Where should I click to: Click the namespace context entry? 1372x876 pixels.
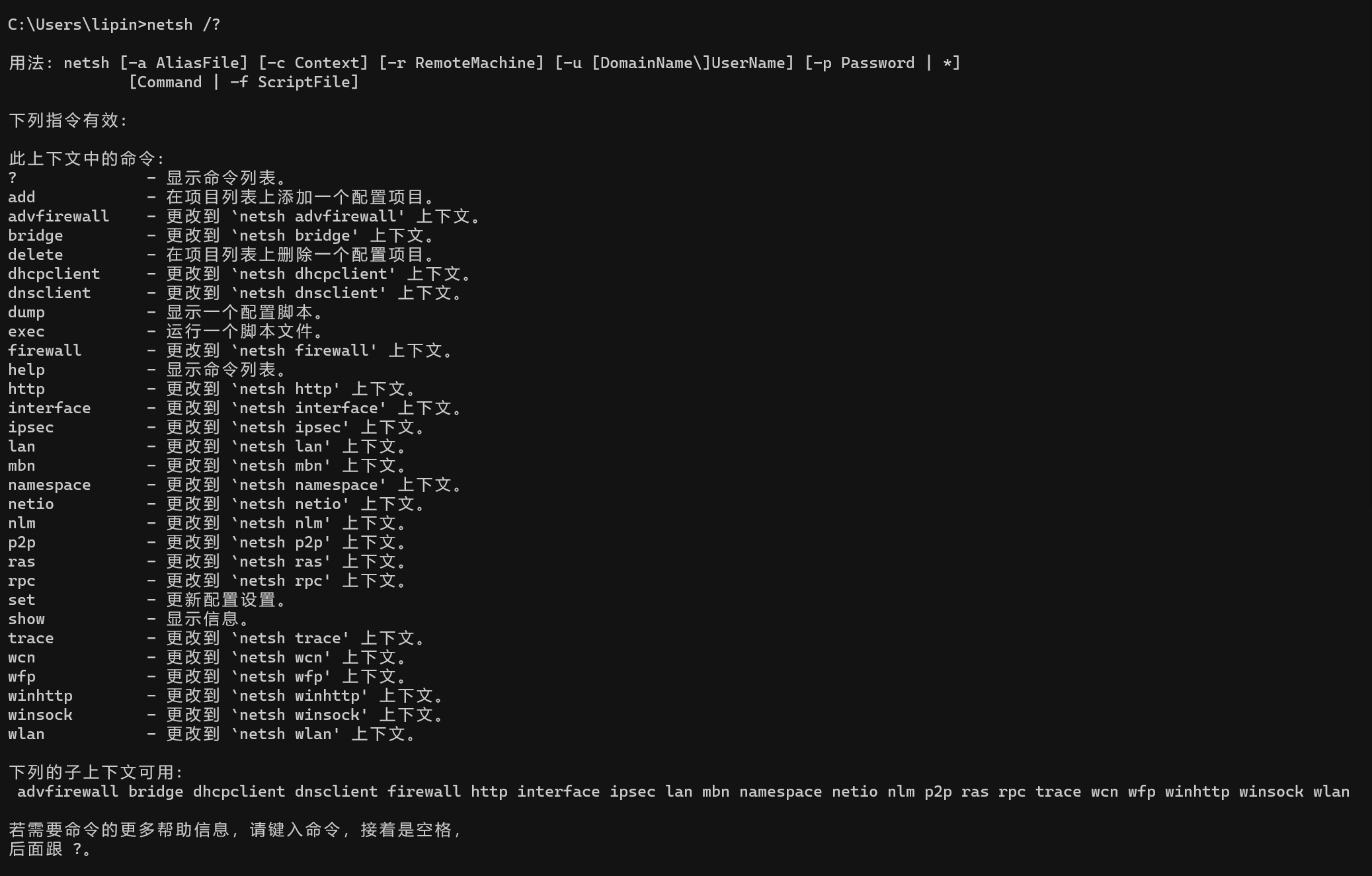[49, 485]
